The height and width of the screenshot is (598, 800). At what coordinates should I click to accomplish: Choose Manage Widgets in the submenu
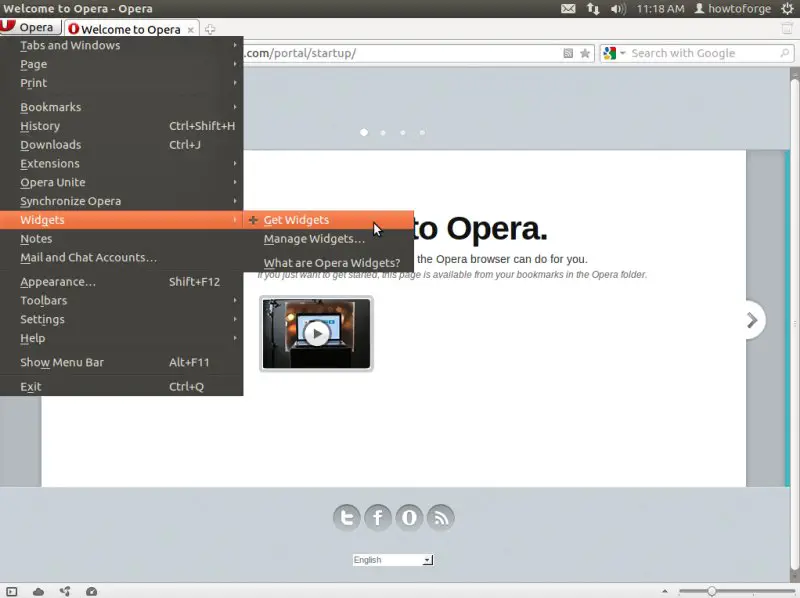pyautogui.click(x=328, y=239)
